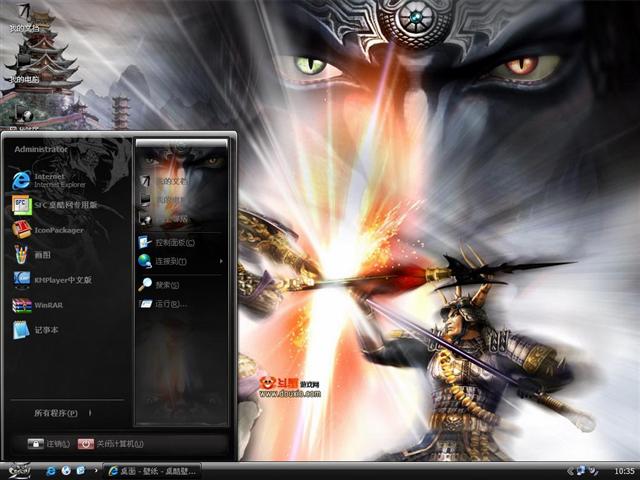Open 我的电脑 desktop icon

point(24,67)
